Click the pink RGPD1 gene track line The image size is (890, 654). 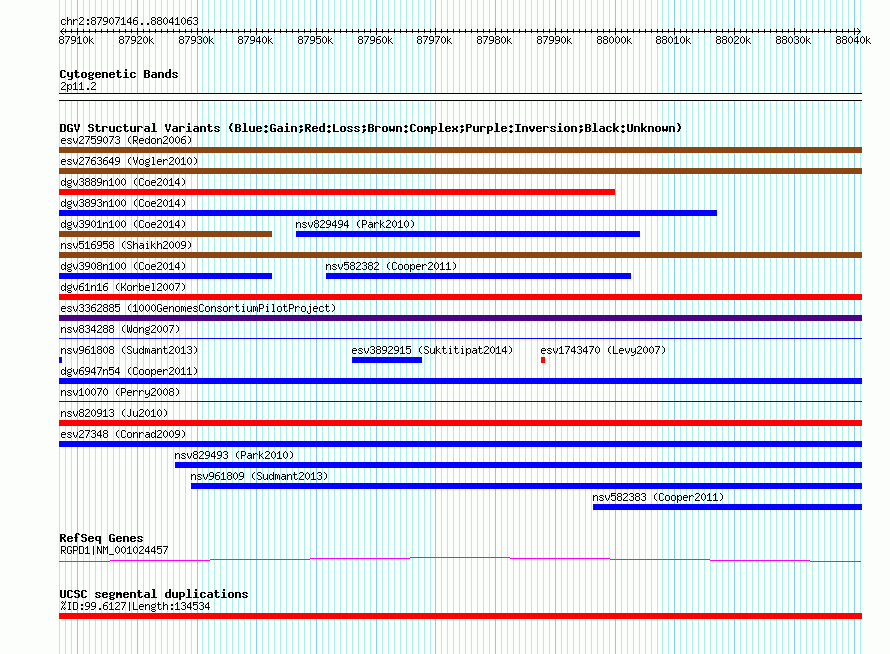point(460,560)
